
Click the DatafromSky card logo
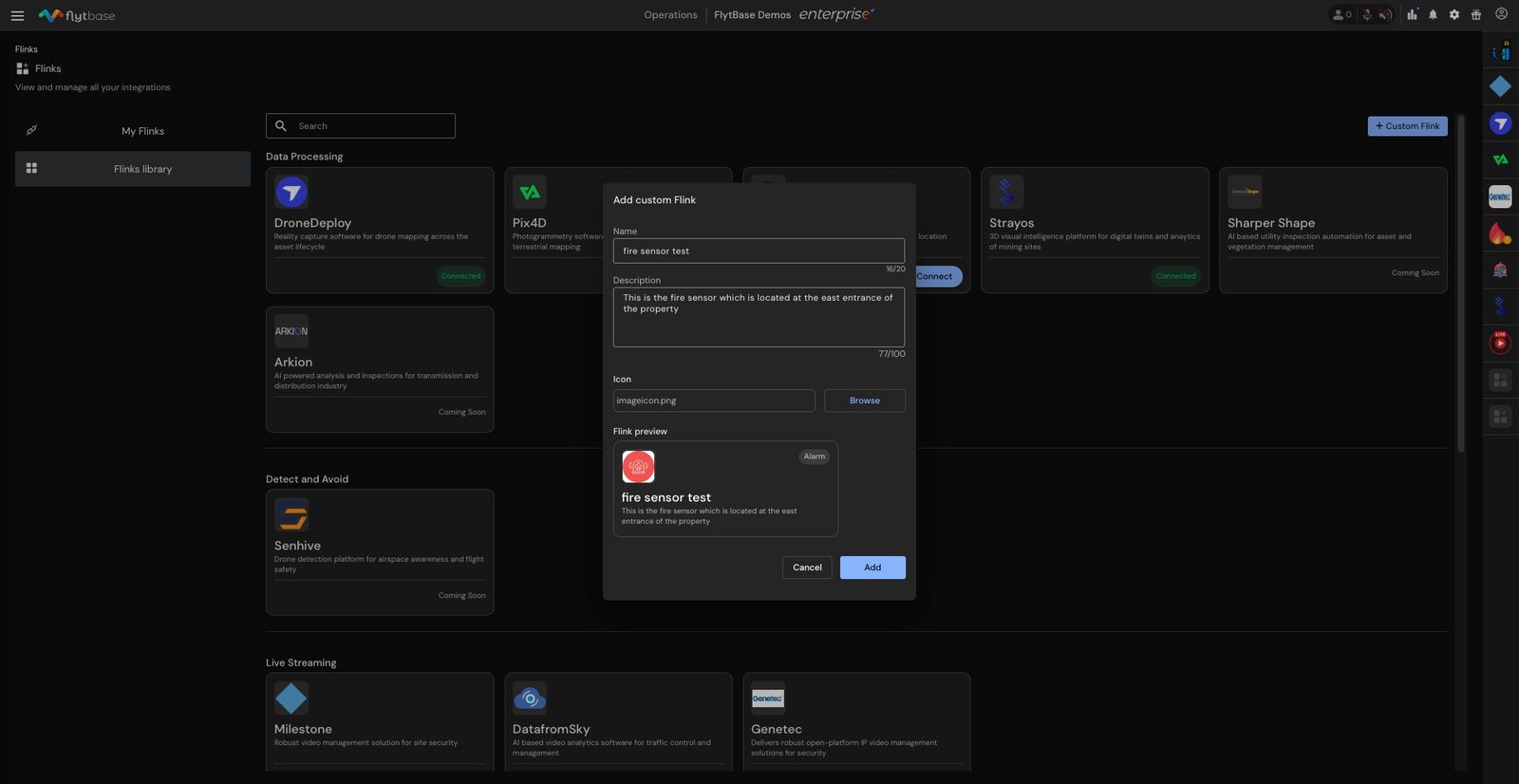click(530, 698)
